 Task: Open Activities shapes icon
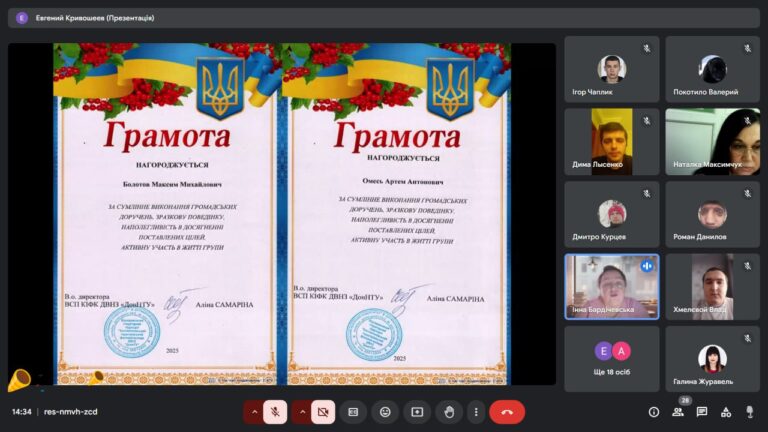coord(726,412)
